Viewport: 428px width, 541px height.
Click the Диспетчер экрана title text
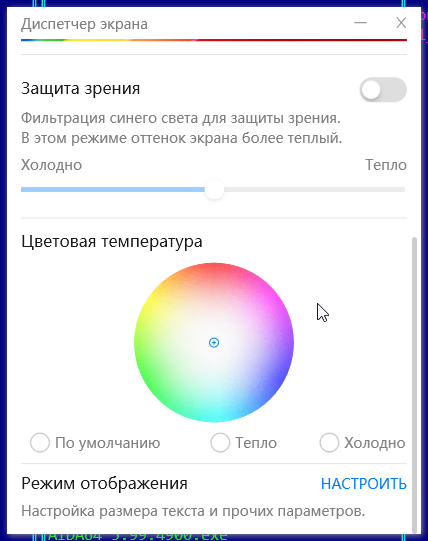(x=84, y=24)
